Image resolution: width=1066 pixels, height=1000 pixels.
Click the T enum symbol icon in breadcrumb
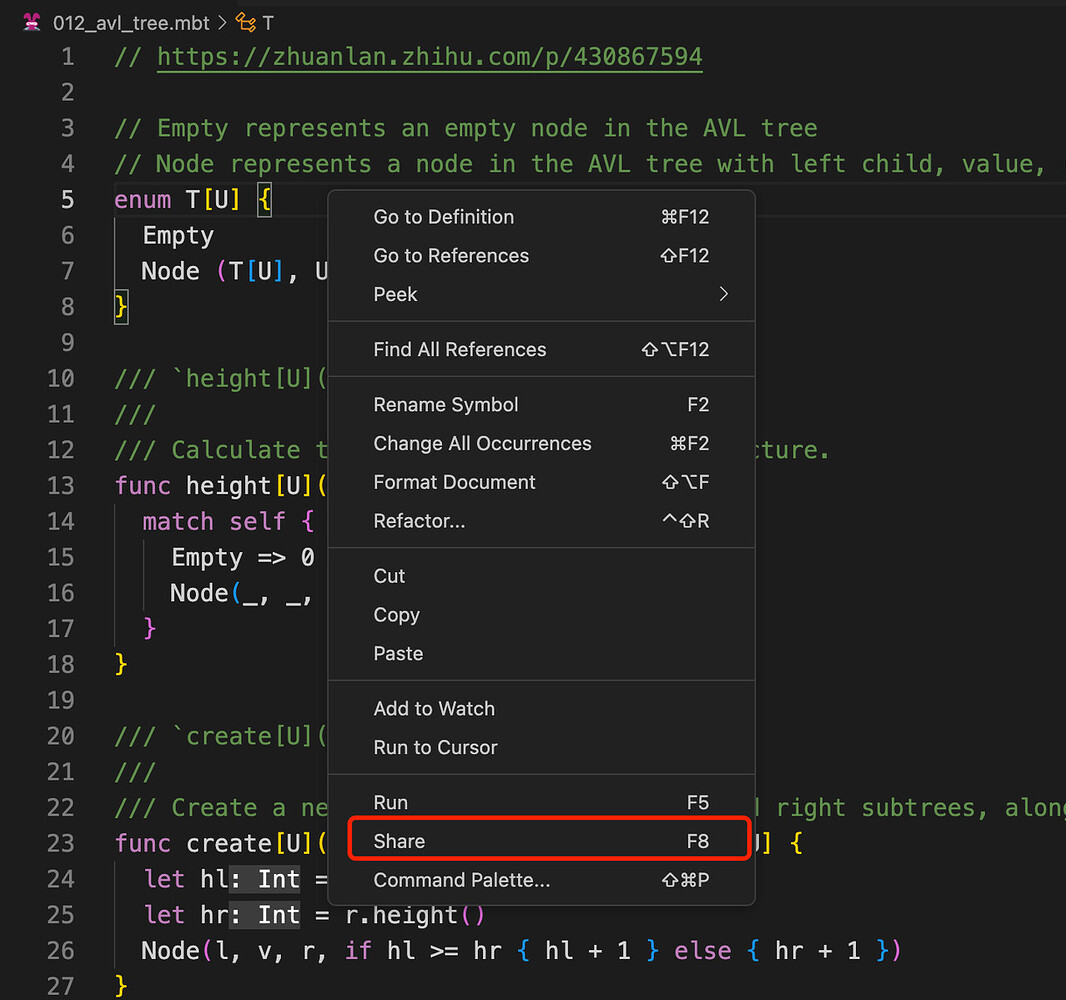coord(244,22)
